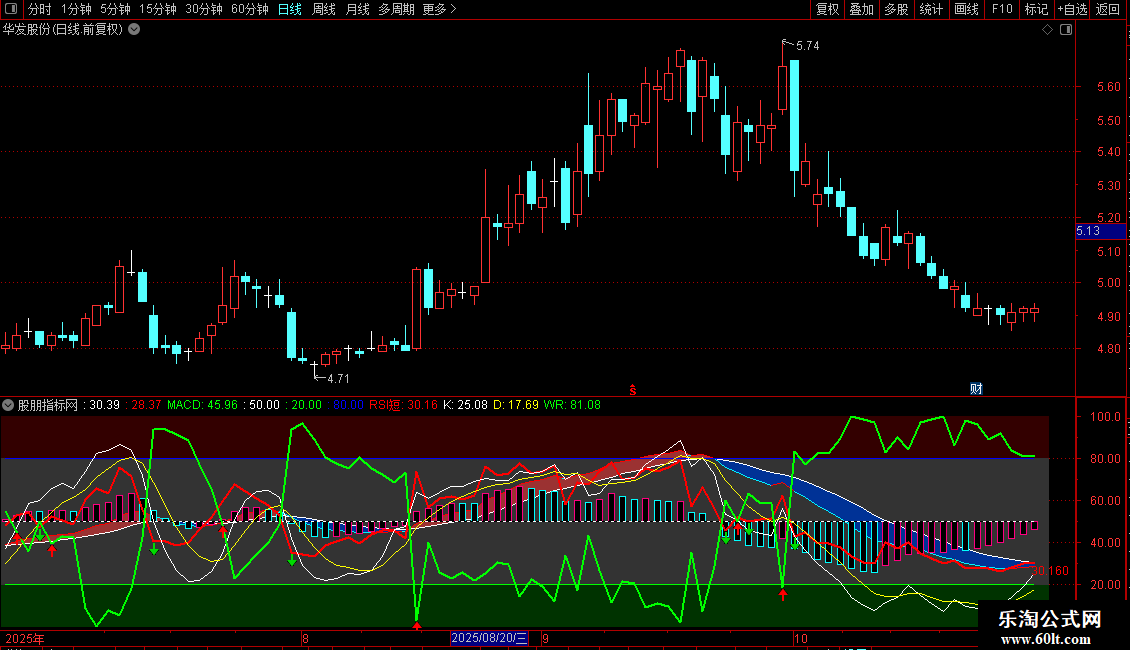Click the red $ marker on timeline
The image size is (1130, 650).
point(631,388)
